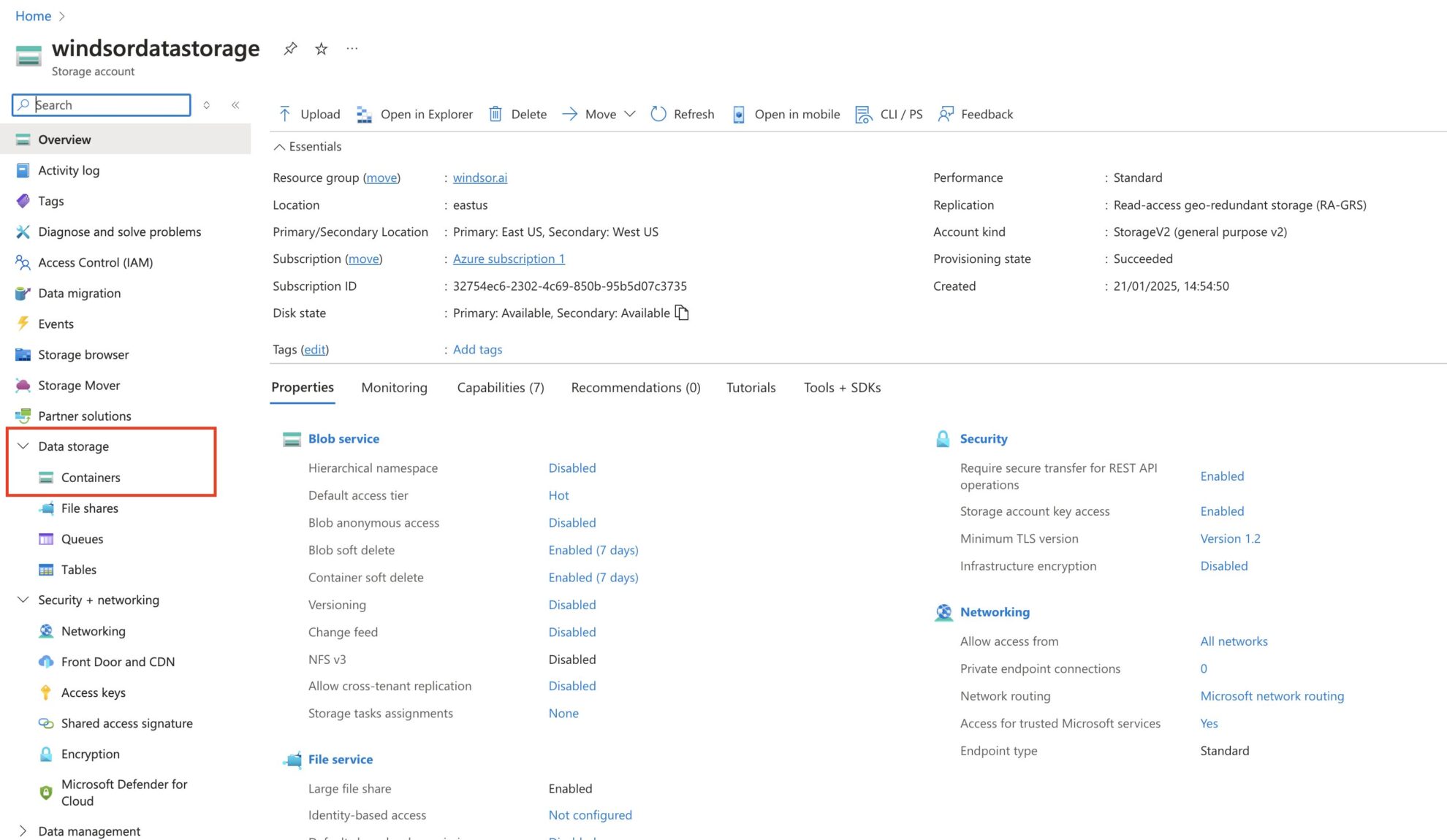1447x840 pixels.
Task: Open Containers under Data storage
Action: 91,477
